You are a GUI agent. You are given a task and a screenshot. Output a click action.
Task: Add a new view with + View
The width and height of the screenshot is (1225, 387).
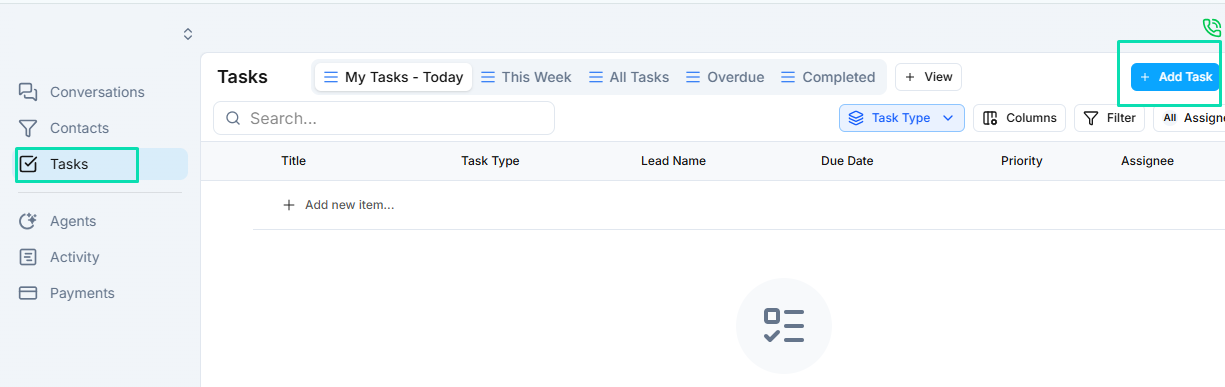point(928,77)
